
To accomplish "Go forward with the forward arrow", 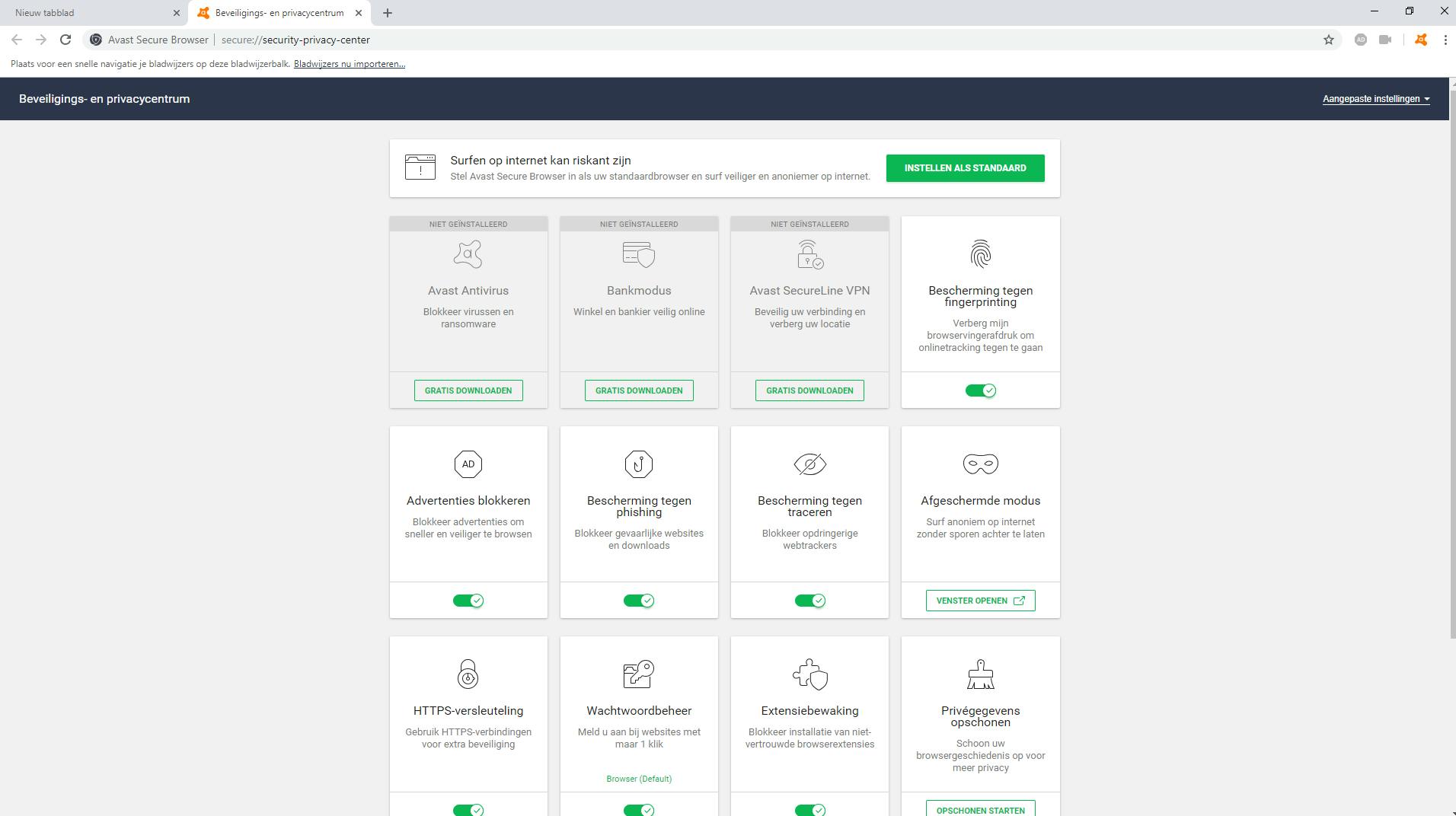I will (x=41, y=40).
